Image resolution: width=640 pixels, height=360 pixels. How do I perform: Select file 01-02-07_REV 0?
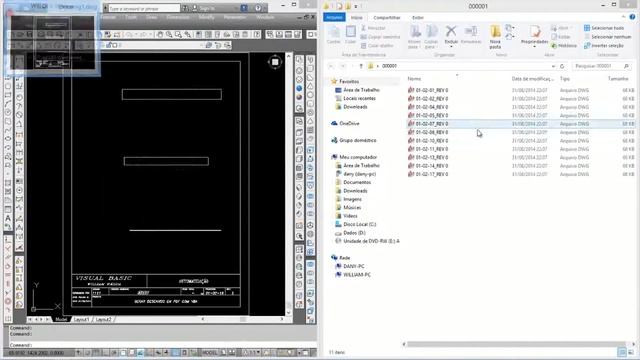(x=521, y=124)
